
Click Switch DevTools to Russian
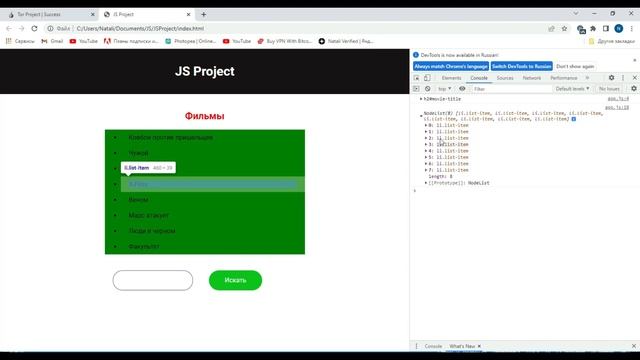coord(522,66)
